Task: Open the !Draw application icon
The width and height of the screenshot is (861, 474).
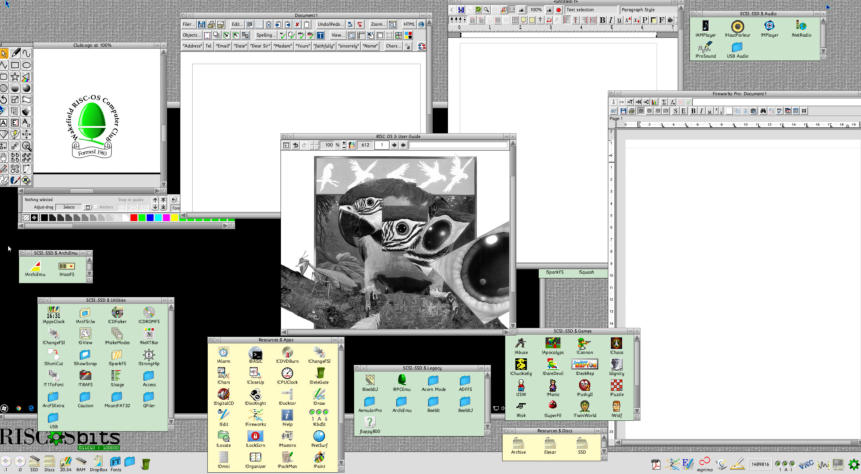Action: click(319, 397)
